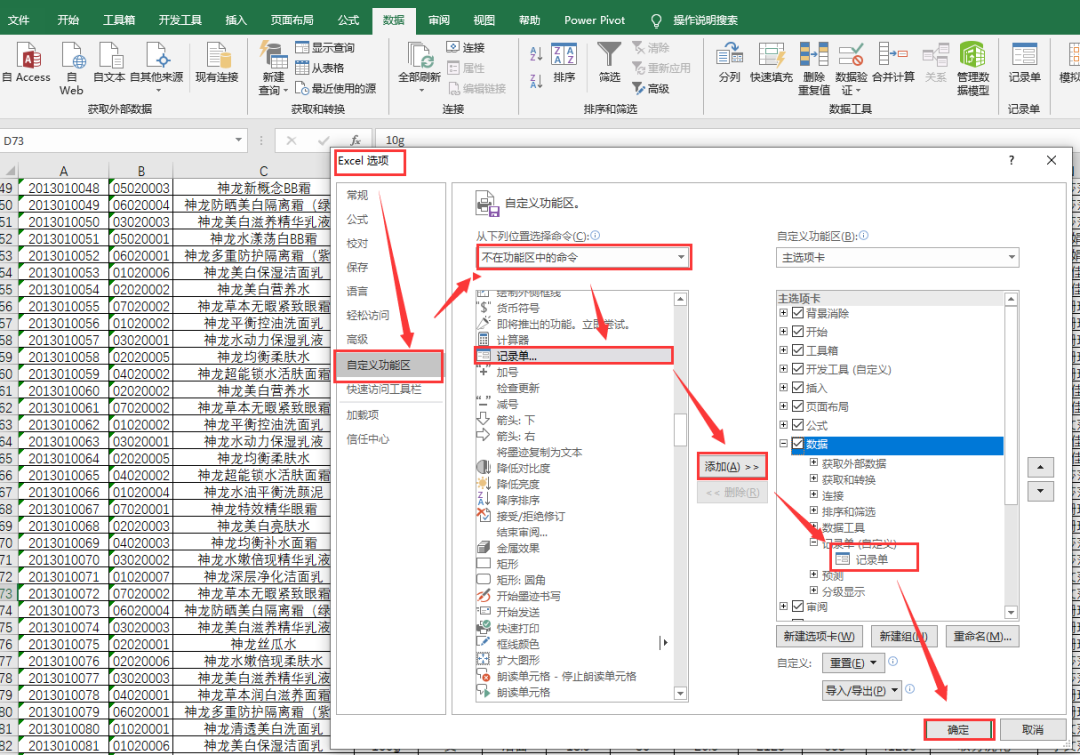Viewport: 1080px width, 755px height.
Task: Open the 主选项卡 dropdown
Action: [897, 257]
